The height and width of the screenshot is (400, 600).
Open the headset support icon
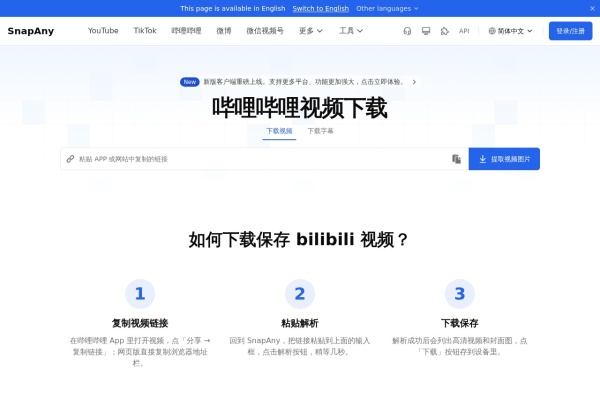pyautogui.click(x=407, y=31)
